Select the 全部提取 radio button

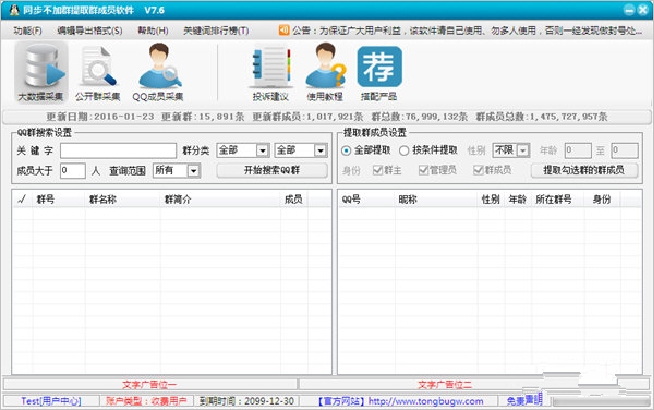[x=346, y=151]
